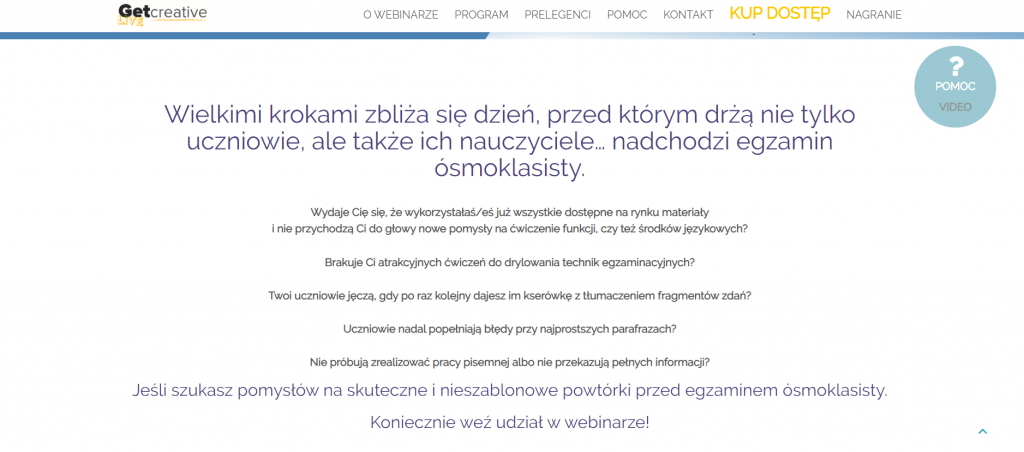1024x452 pixels.
Task: Open the O Webinarze menu item
Action: point(401,15)
